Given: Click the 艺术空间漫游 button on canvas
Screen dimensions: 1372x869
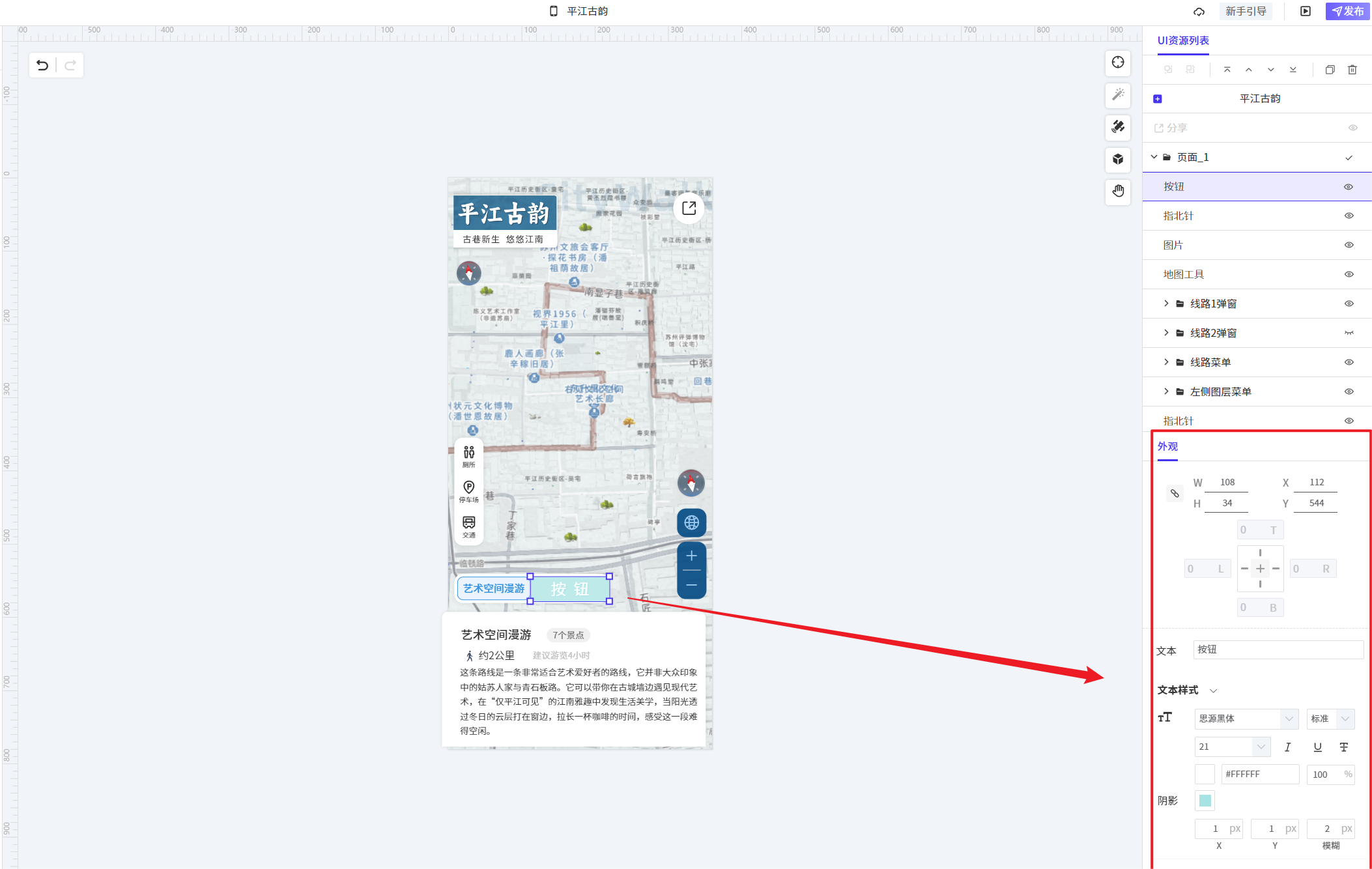Looking at the screenshot, I should pos(494,588).
